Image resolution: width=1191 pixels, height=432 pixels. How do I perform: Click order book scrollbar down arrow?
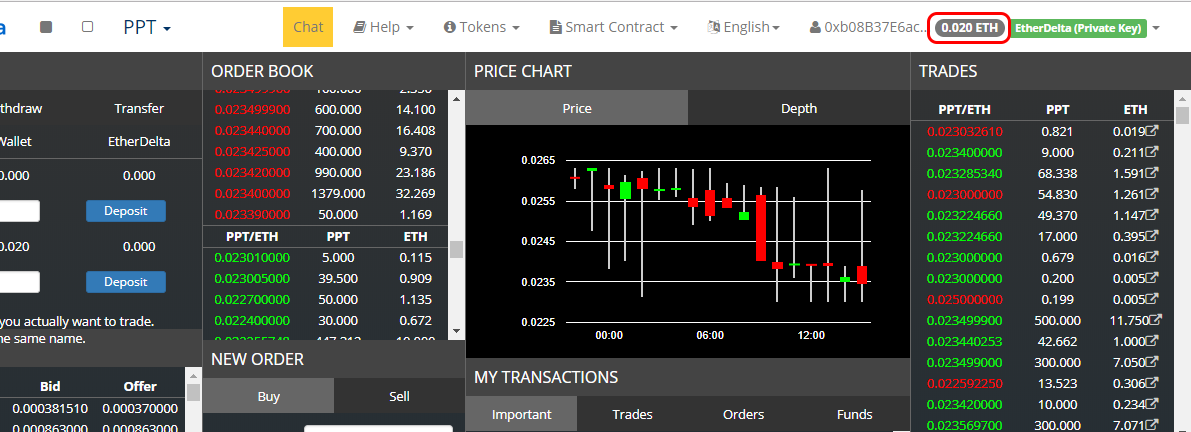click(456, 330)
